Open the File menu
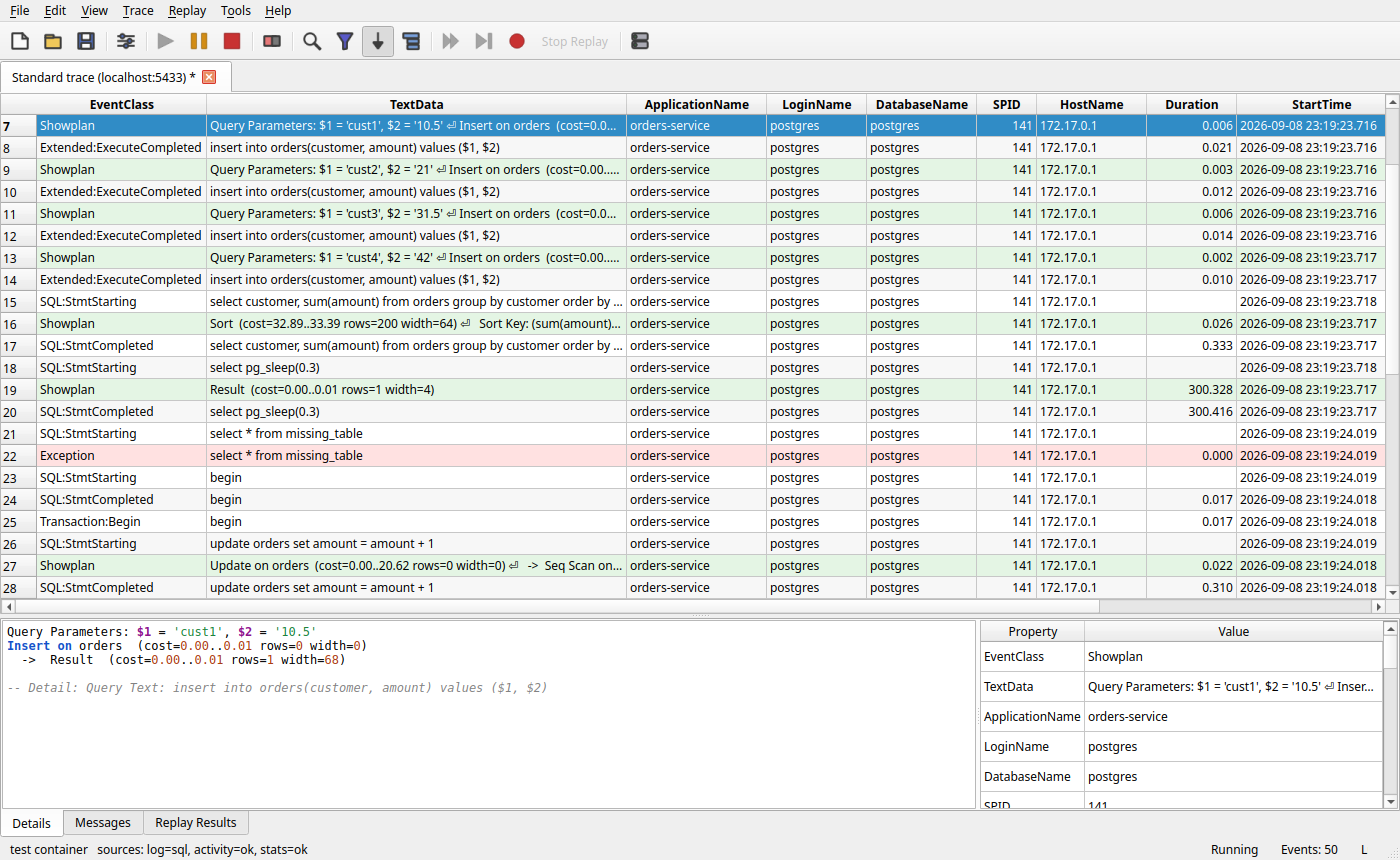1400x860 pixels. click(x=19, y=10)
